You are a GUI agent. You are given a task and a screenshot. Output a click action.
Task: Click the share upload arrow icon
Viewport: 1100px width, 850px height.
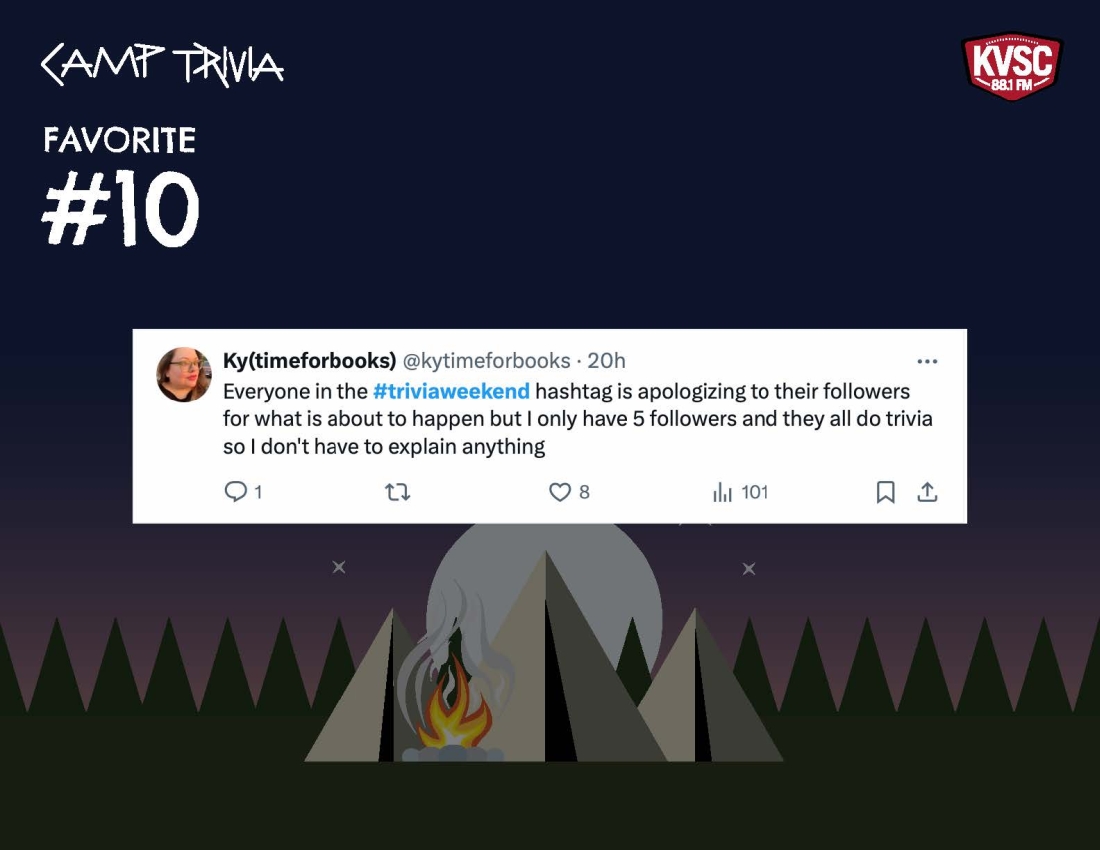(x=927, y=492)
